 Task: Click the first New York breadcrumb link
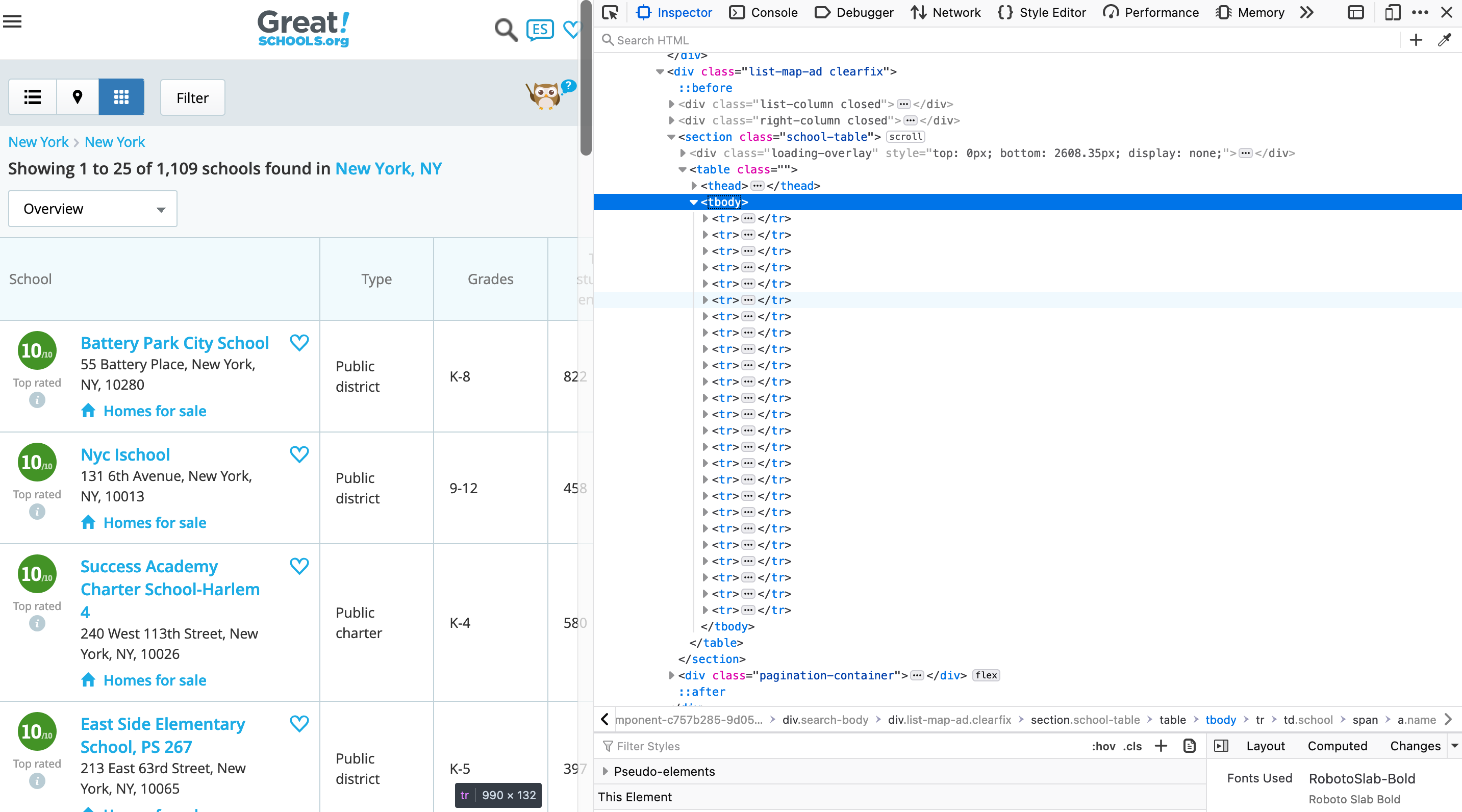(38, 142)
